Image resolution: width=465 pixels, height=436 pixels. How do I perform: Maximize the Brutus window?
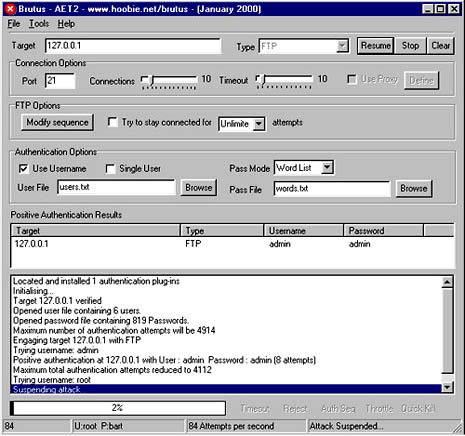coord(440,9)
